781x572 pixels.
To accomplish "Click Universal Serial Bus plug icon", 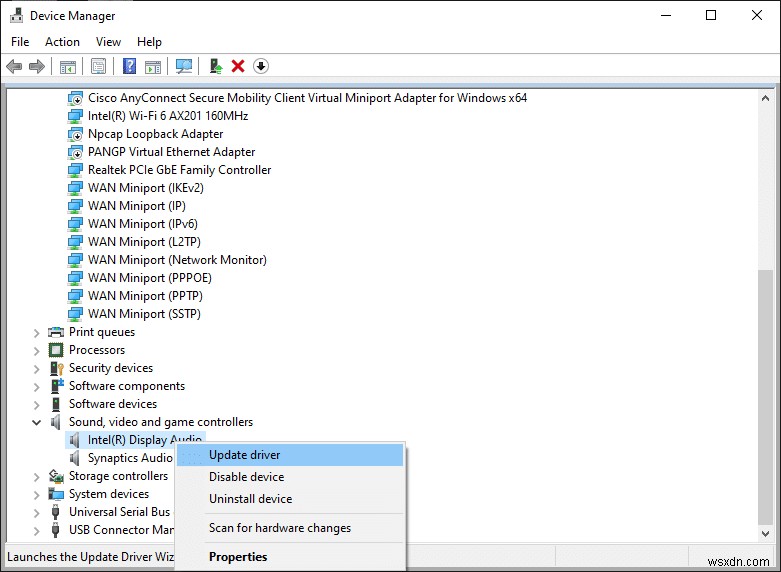I will pos(56,512).
